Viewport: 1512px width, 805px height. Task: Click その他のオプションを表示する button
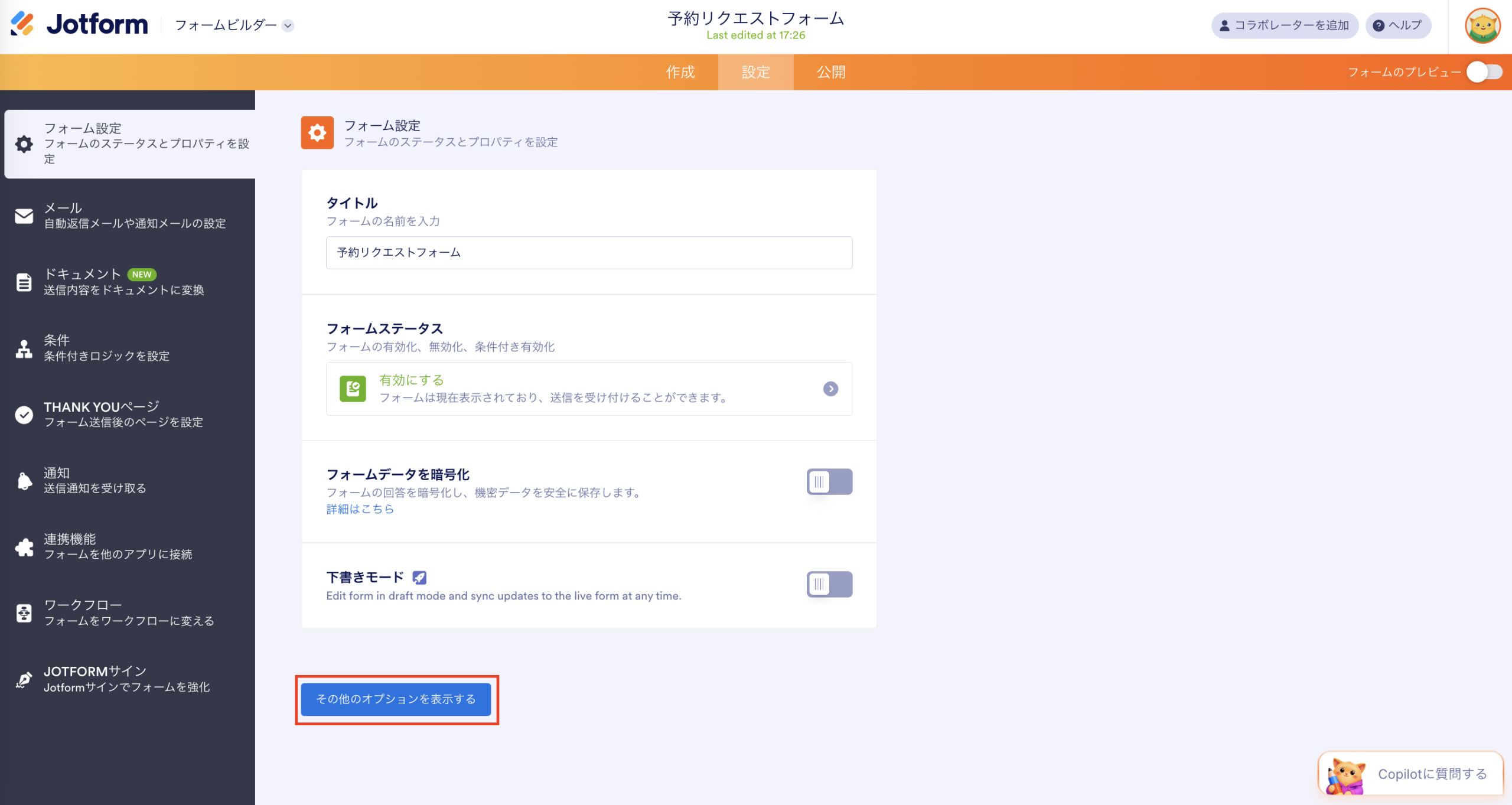point(396,699)
